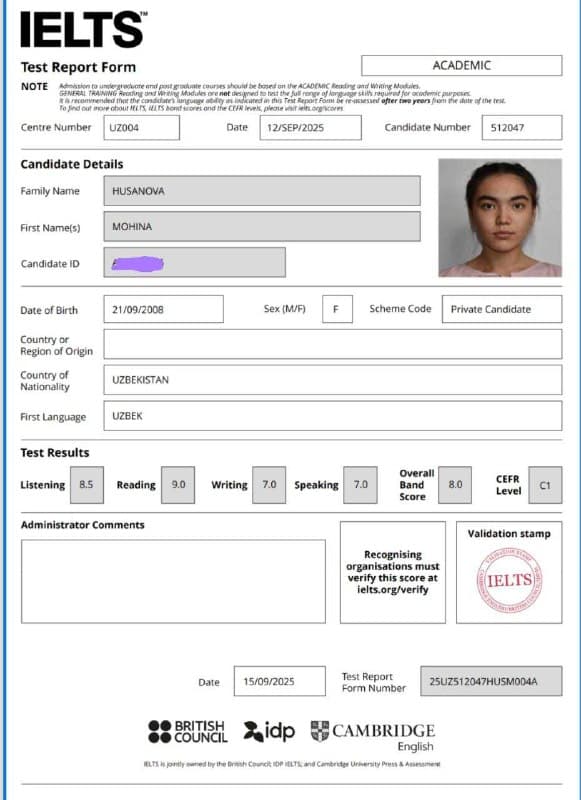The image size is (581, 800).
Task: Click the Test Report Form Number label
Action: tap(374, 682)
